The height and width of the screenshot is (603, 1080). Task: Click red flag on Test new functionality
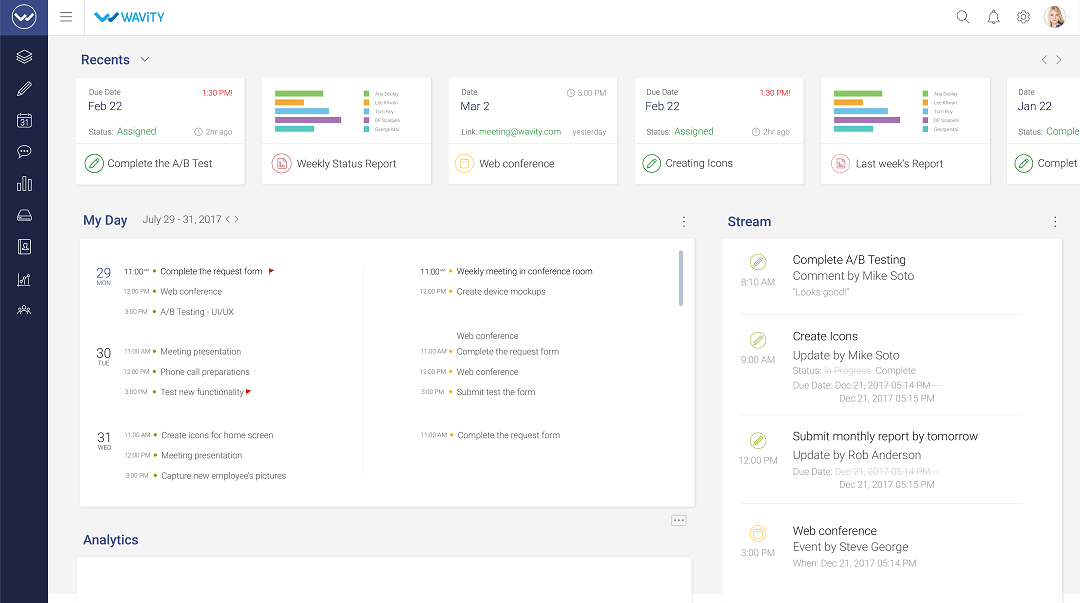click(248, 391)
